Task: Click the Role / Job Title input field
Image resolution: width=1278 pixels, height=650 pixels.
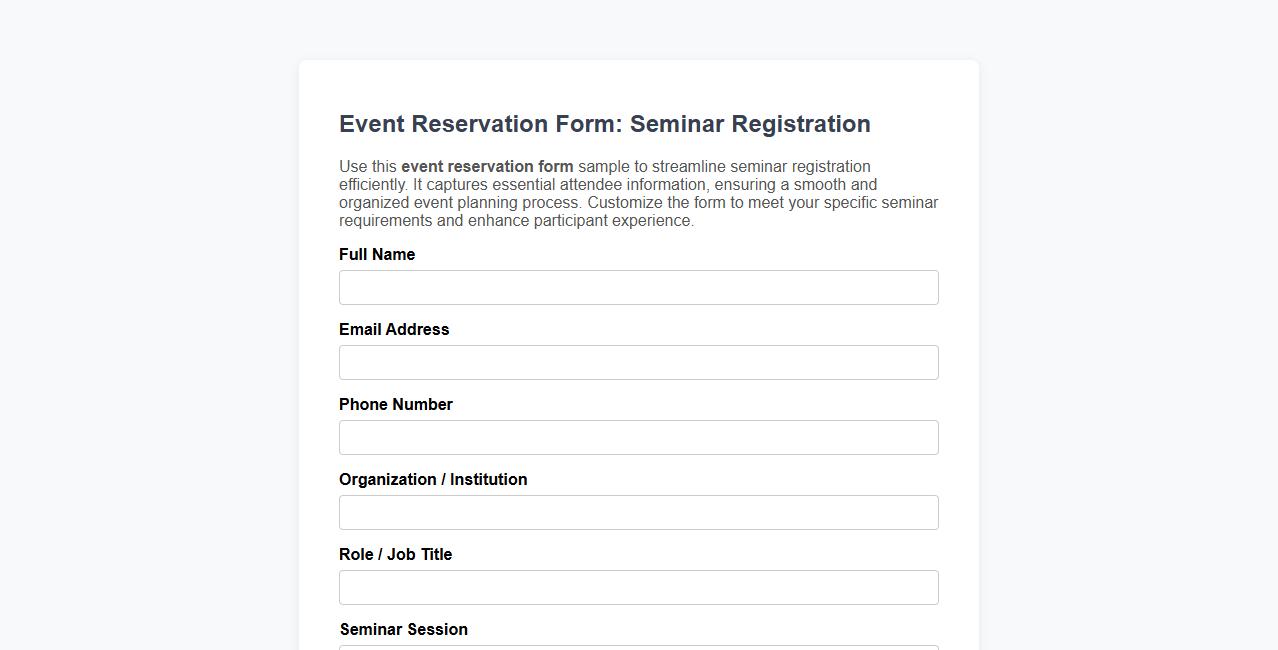Action: (x=638, y=587)
